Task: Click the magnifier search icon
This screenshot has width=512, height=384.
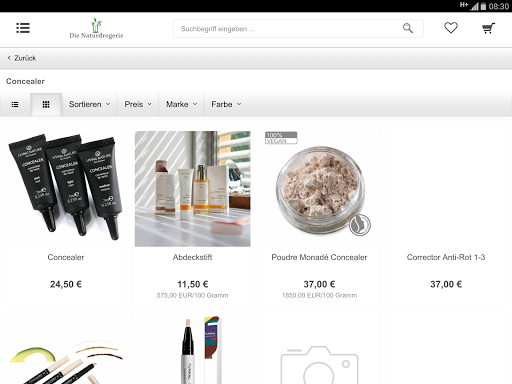Action: point(408,28)
